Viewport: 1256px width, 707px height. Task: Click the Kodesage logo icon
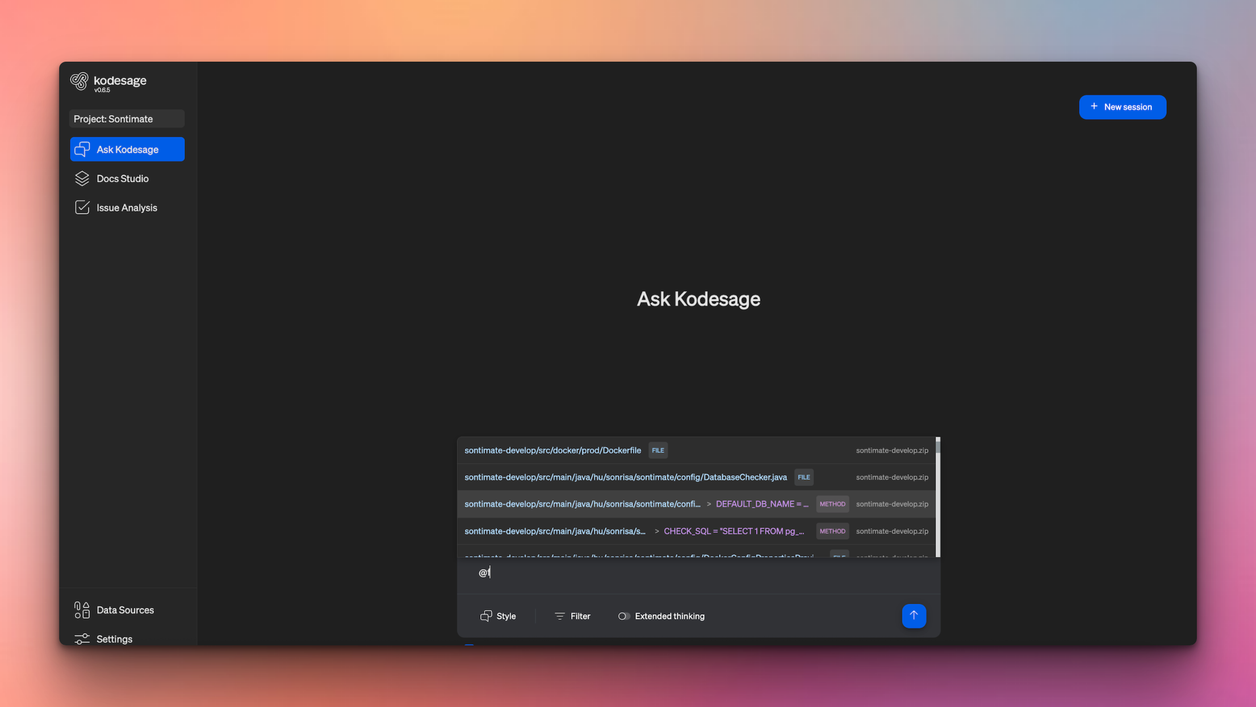point(80,80)
